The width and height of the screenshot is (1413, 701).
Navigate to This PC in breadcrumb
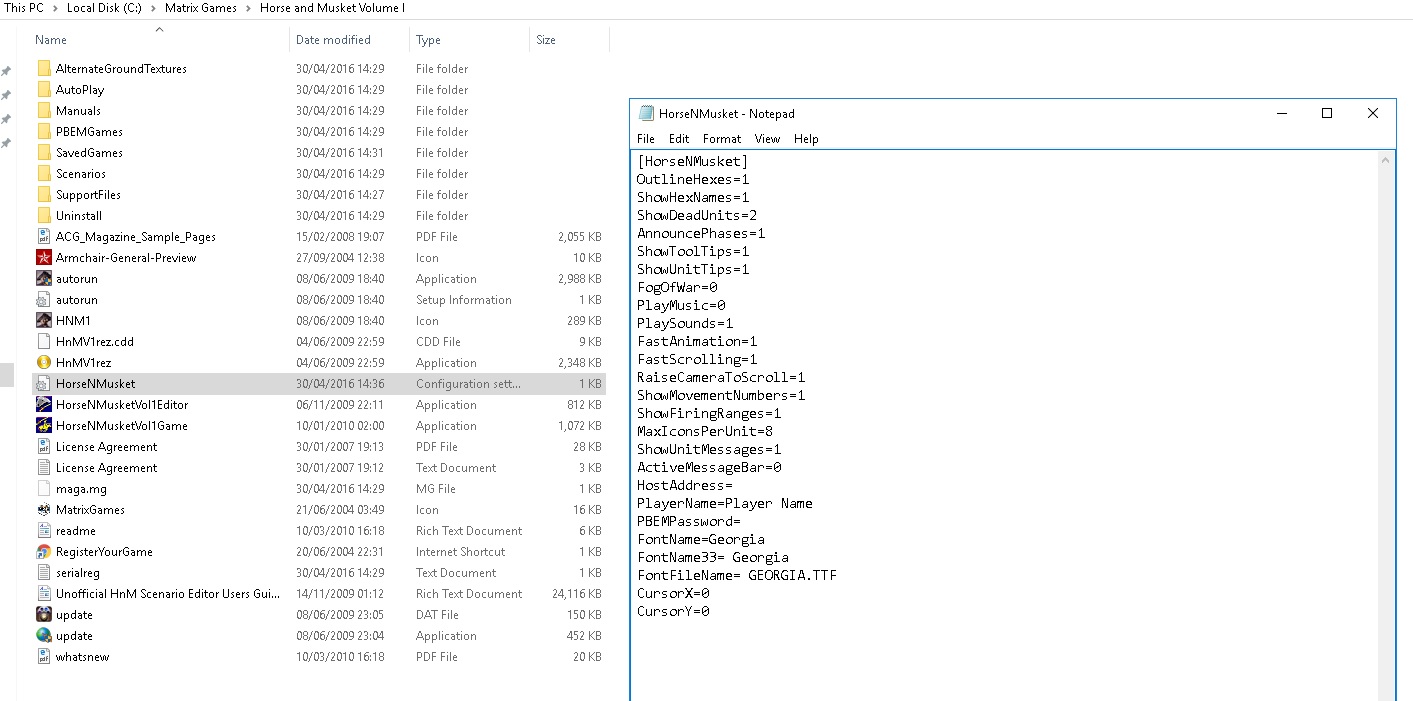click(x=24, y=8)
